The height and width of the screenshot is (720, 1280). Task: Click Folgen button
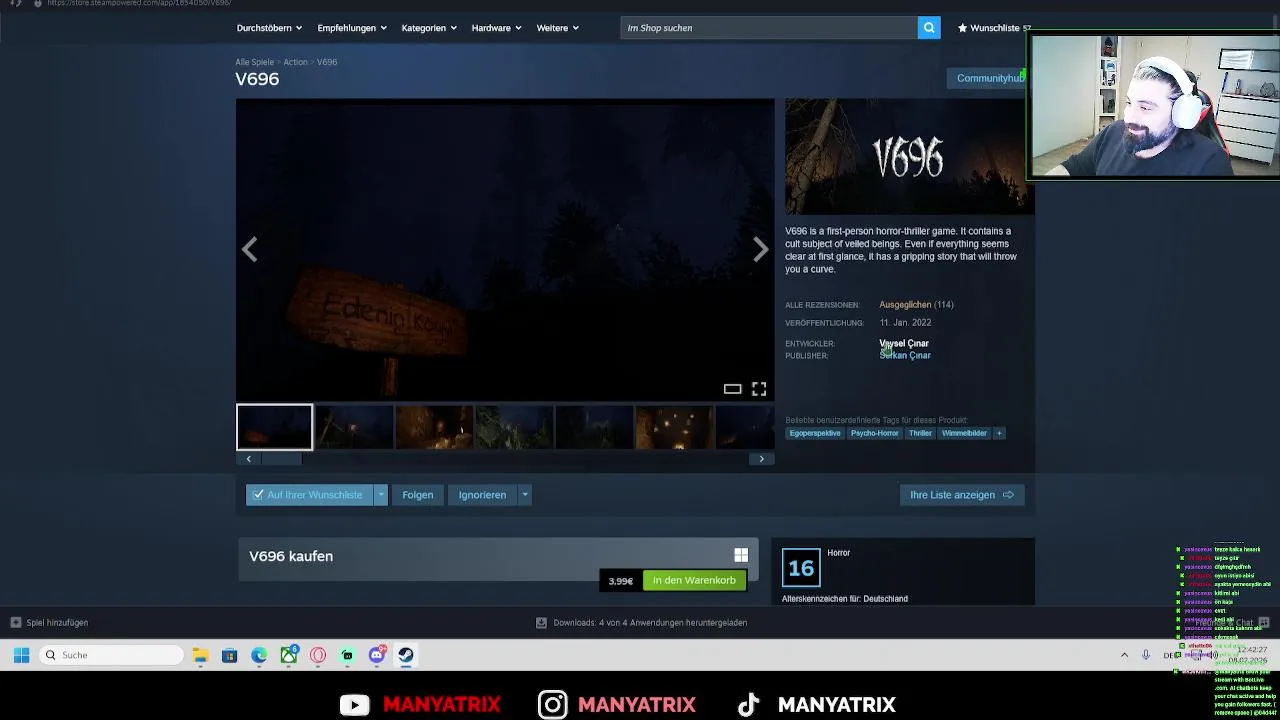coord(417,495)
